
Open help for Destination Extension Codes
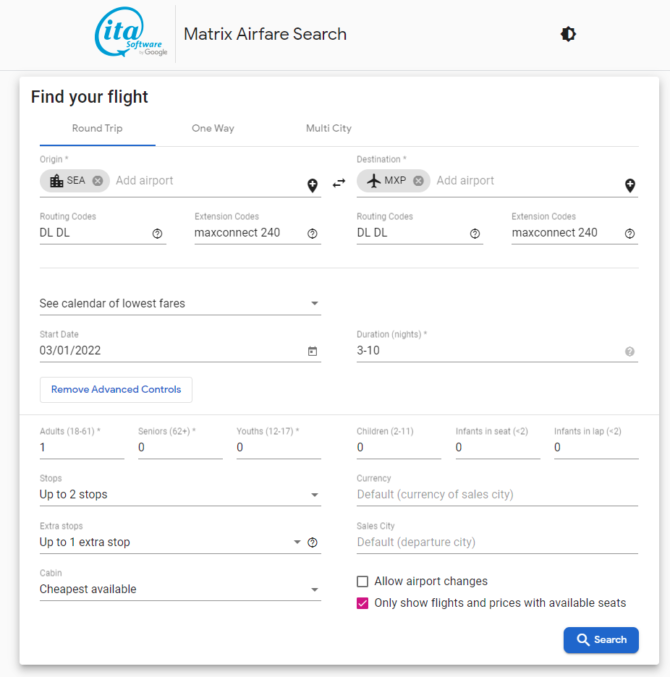tap(630, 234)
